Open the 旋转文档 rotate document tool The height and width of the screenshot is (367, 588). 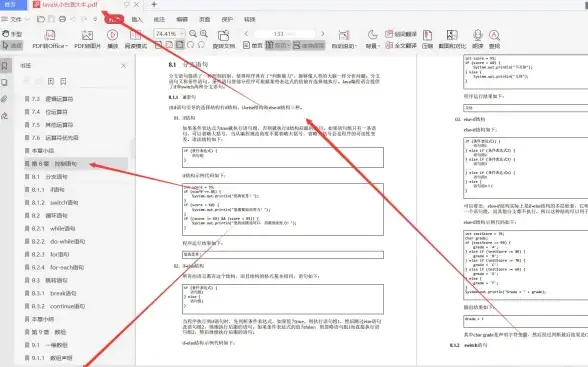tap(224, 39)
